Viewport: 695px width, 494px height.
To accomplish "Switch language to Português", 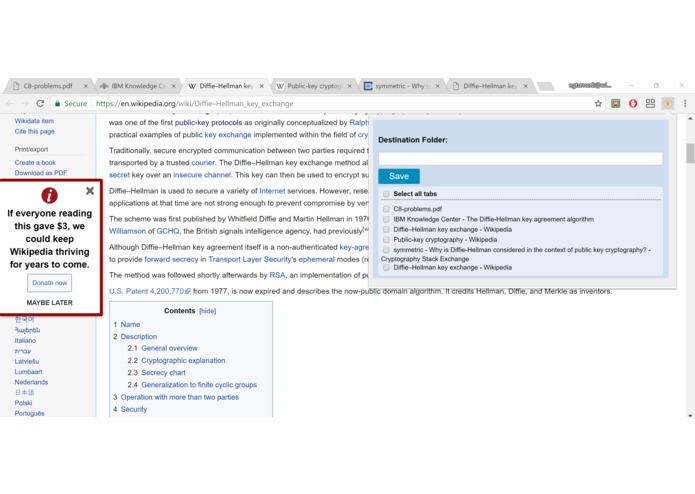I will tap(29, 413).
